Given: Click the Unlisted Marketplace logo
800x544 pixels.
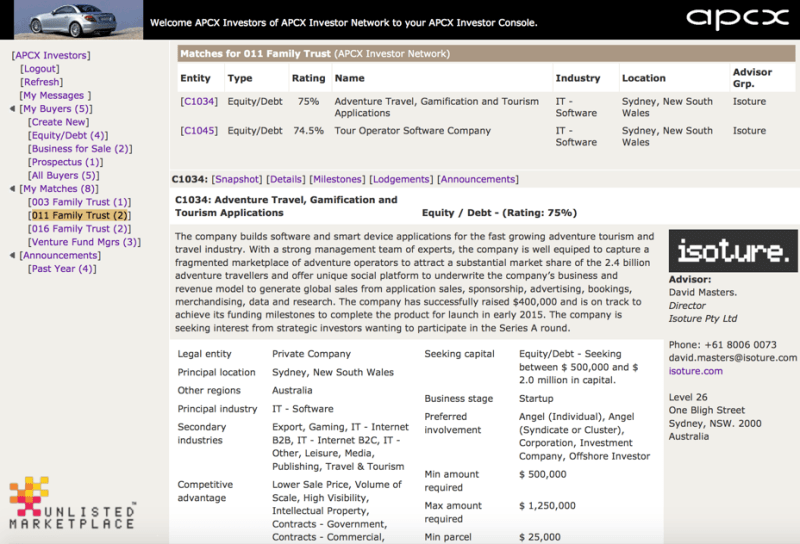Looking at the screenshot, I should pyautogui.click(x=72, y=504).
